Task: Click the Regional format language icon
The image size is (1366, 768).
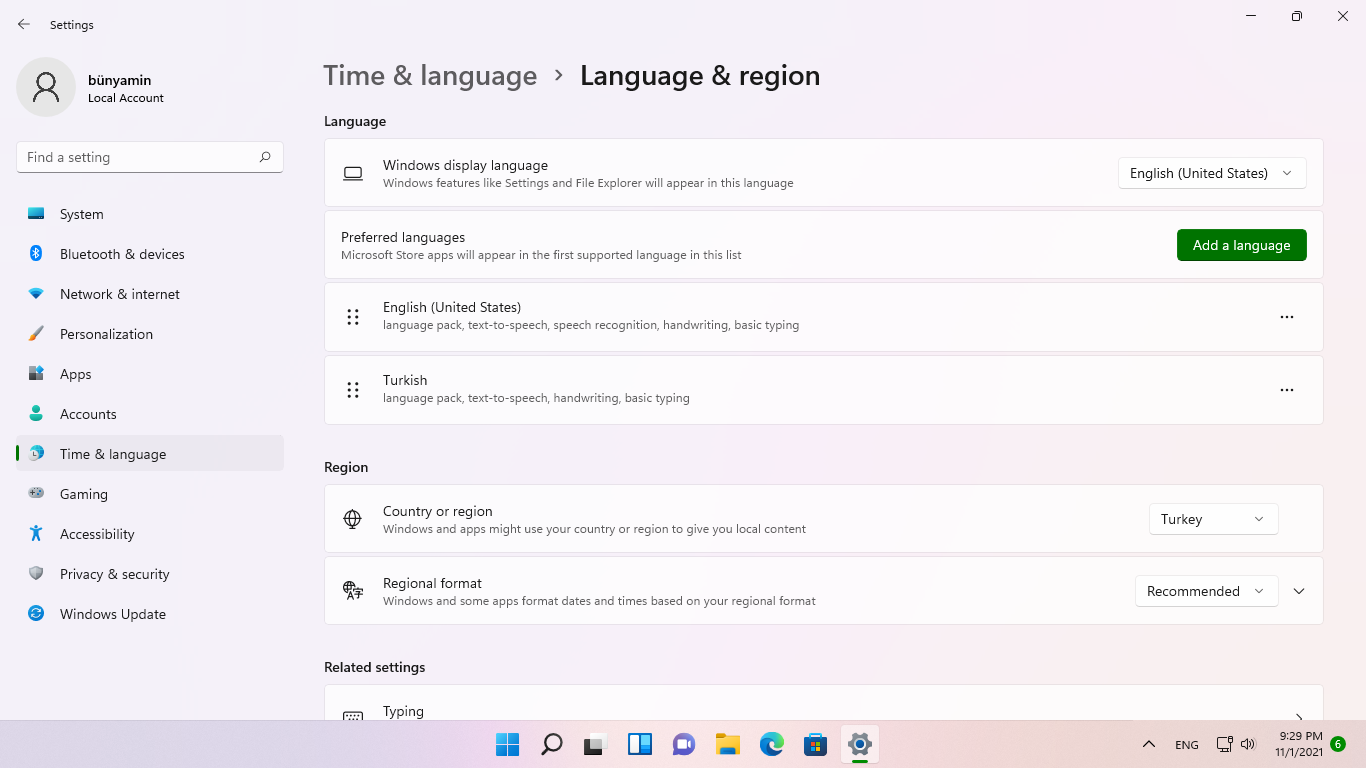Action: [x=353, y=591]
